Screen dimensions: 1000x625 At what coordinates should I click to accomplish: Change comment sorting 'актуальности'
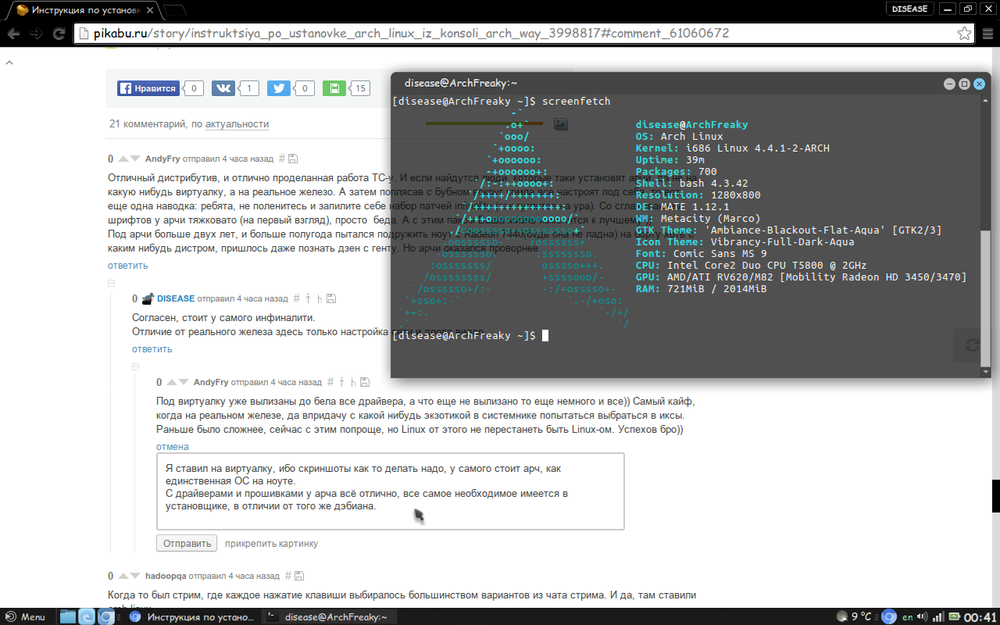click(237, 124)
